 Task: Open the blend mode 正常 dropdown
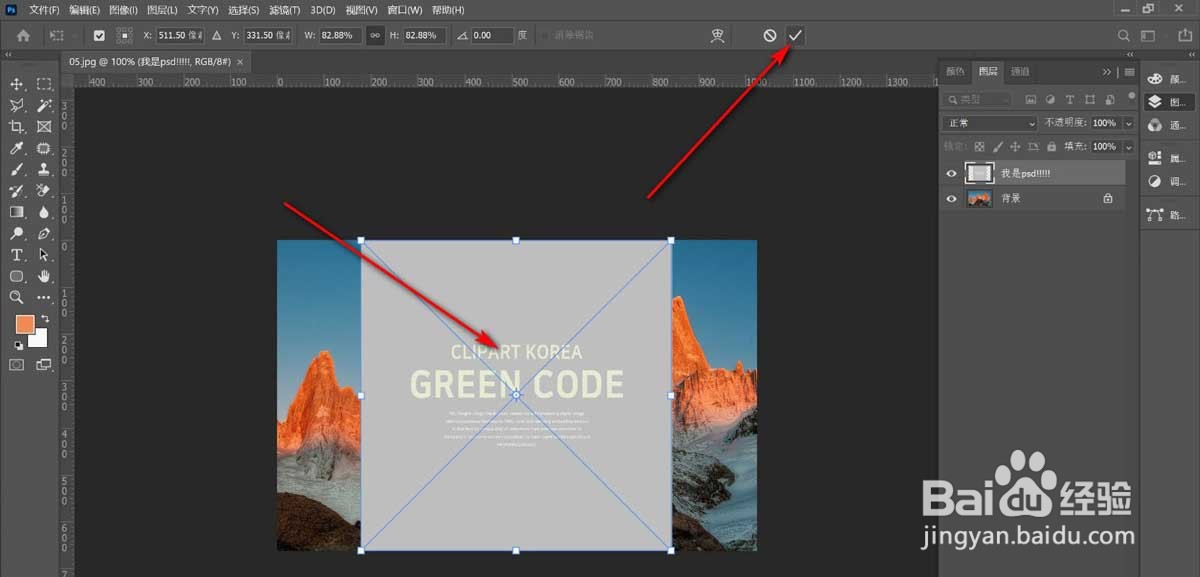[x=990, y=123]
